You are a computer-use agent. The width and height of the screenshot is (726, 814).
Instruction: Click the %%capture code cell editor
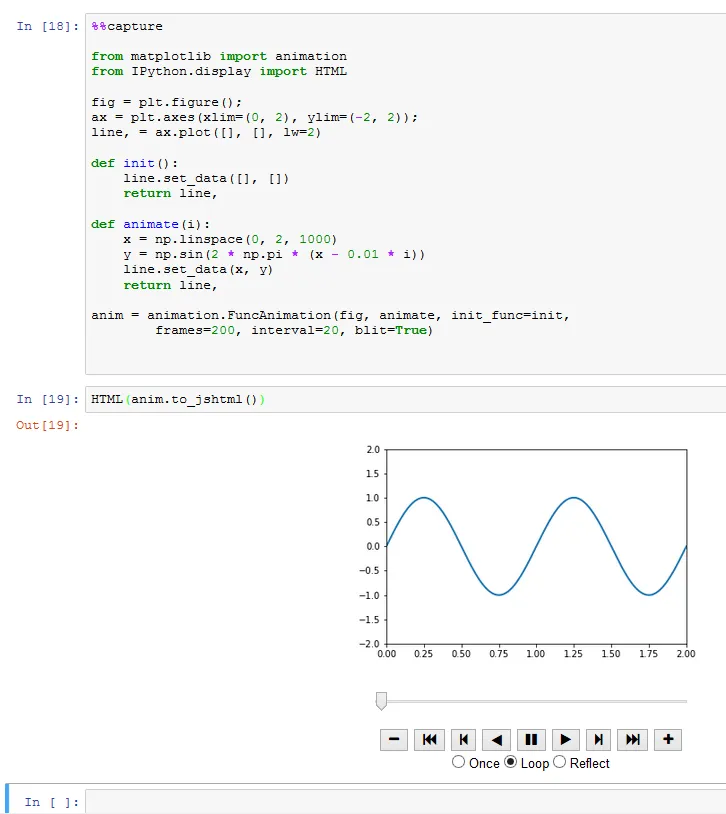click(x=405, y=194)
